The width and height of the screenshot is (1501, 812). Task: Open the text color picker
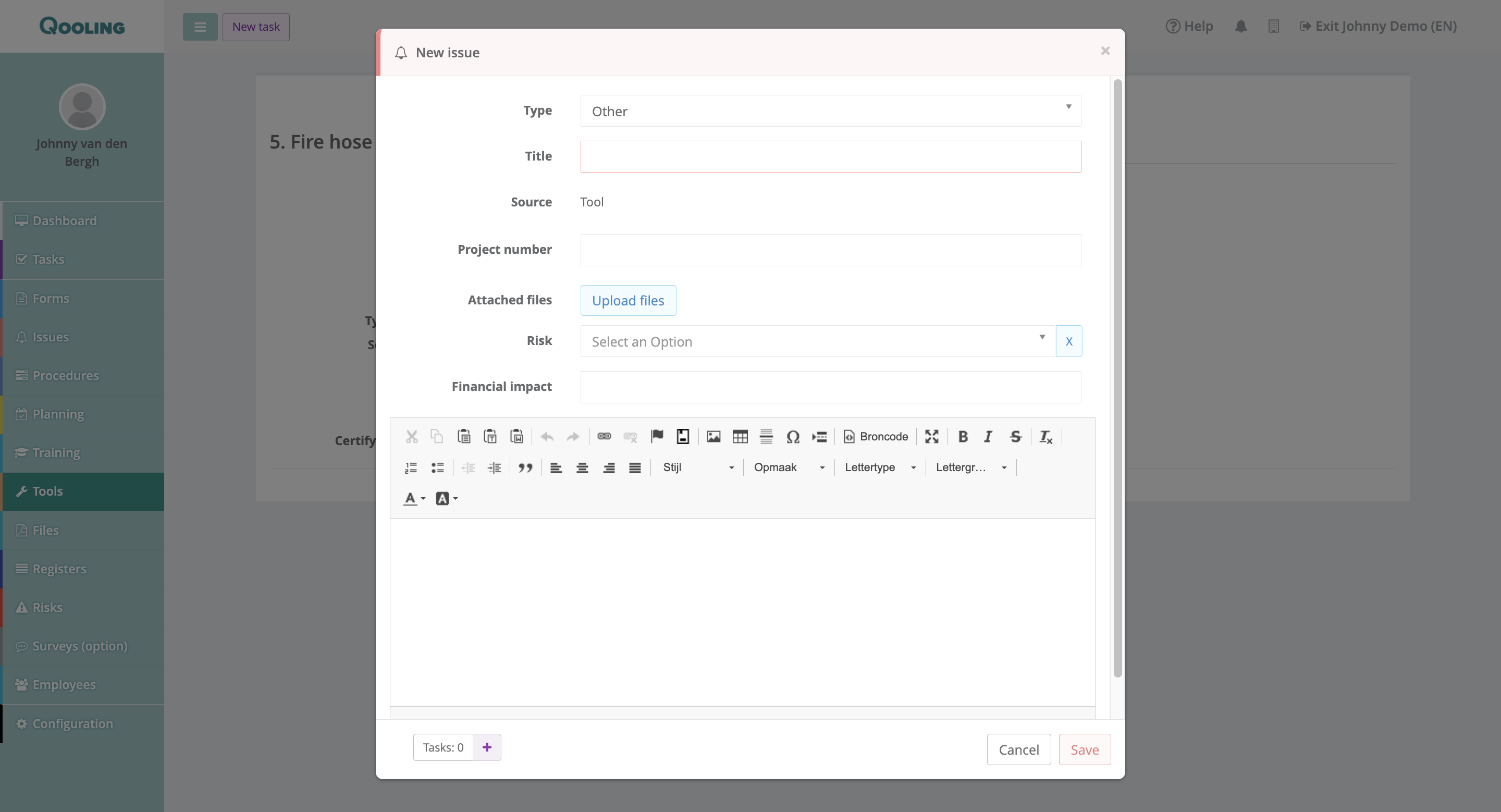[x=414, y=499]
